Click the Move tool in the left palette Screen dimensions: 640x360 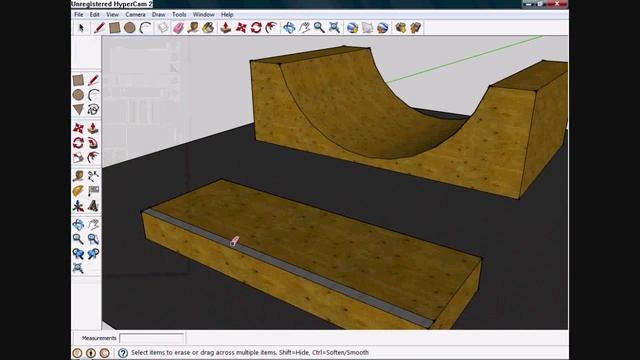coord(78,128)
